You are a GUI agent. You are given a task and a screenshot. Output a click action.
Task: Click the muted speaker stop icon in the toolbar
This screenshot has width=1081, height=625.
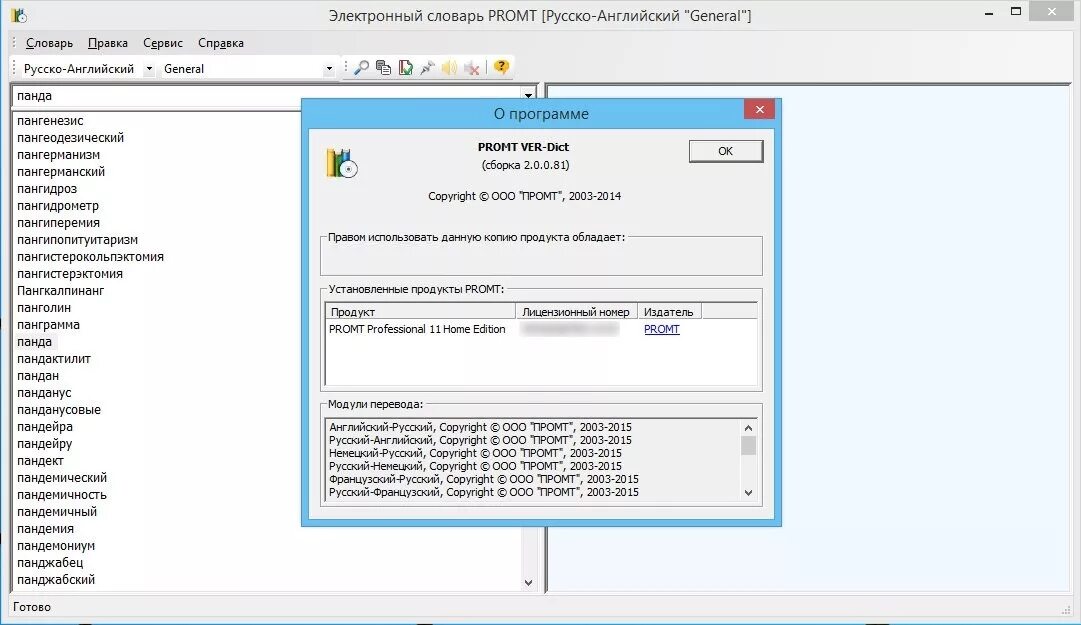[x=472, y=68]
